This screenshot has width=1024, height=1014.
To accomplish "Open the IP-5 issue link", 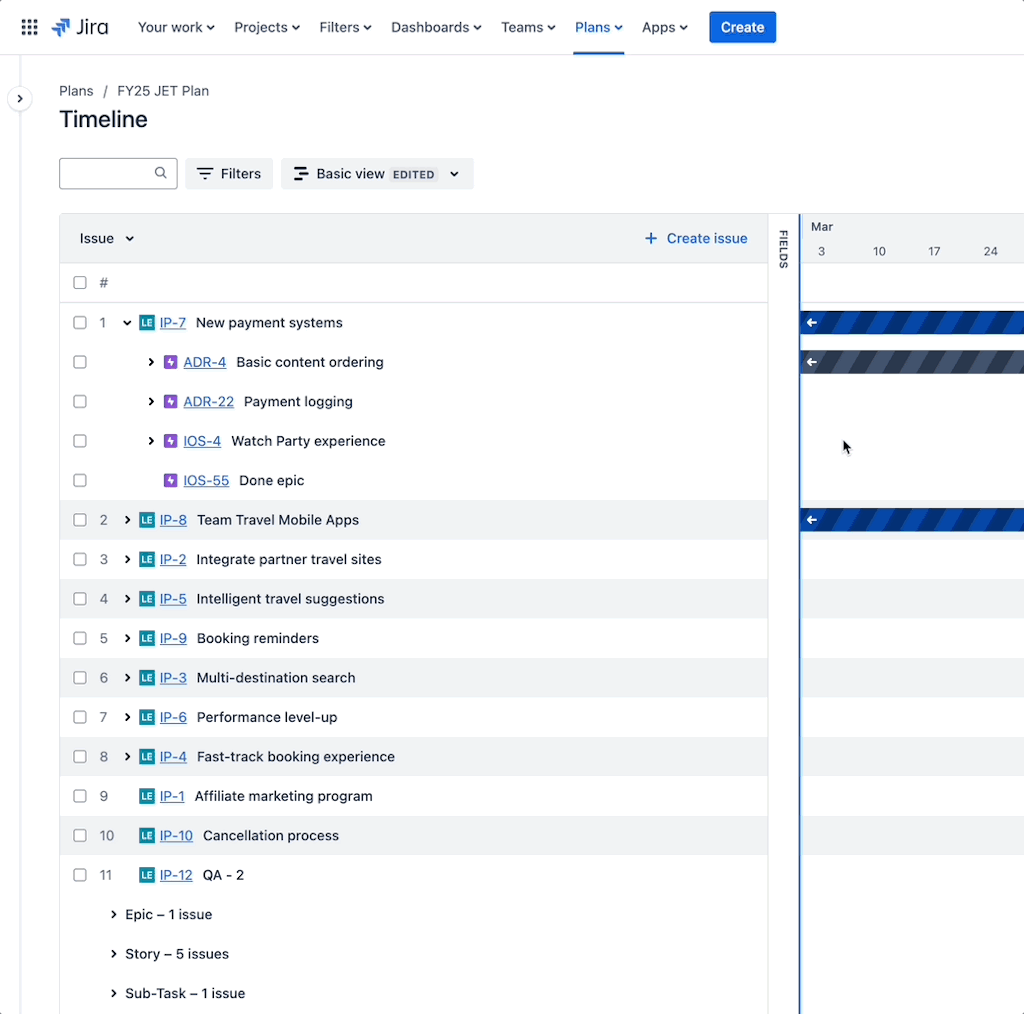I will coord(174,598).
